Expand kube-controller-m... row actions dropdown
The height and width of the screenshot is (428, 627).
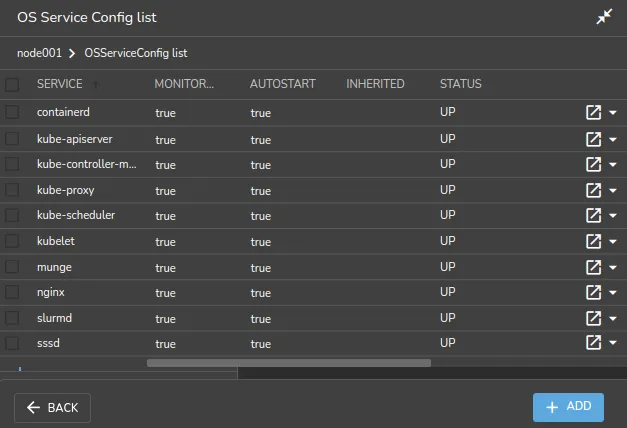click(x=613, y=164)
